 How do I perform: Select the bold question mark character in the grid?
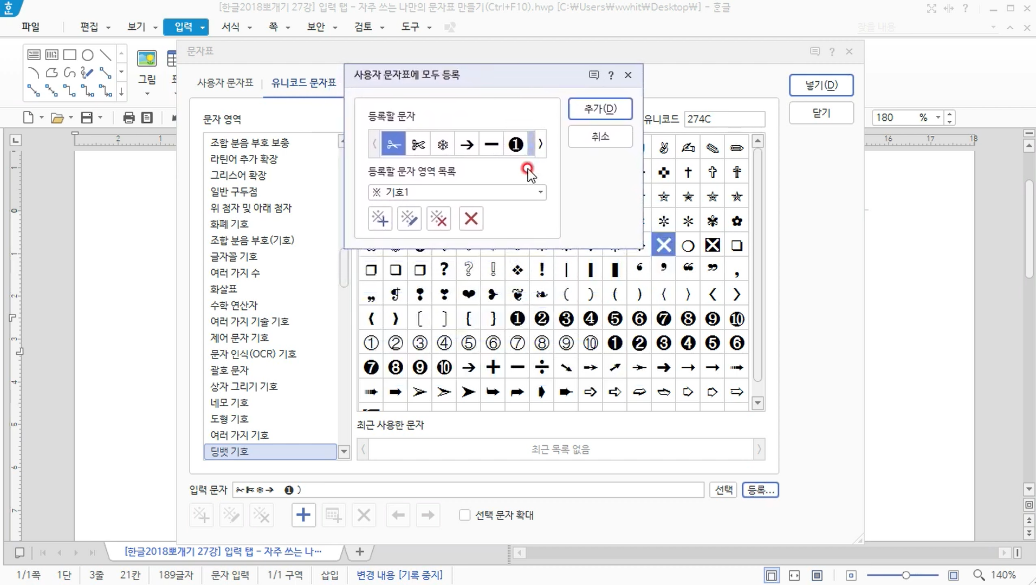[x=444, y=270]
